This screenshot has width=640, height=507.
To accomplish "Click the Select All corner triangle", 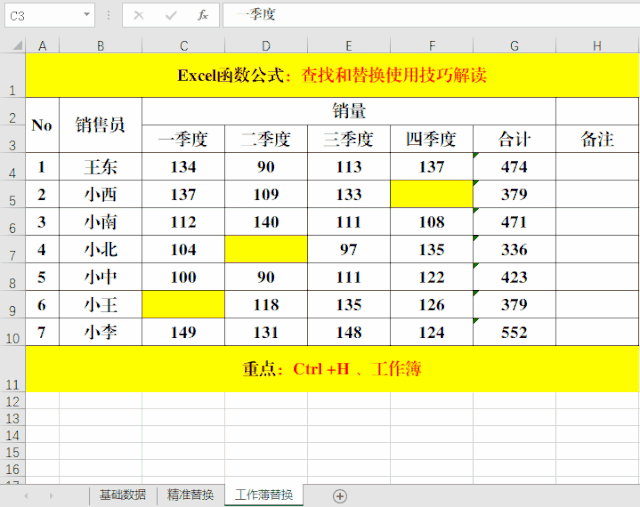I will pyautogui.click(x=12, y=46).
